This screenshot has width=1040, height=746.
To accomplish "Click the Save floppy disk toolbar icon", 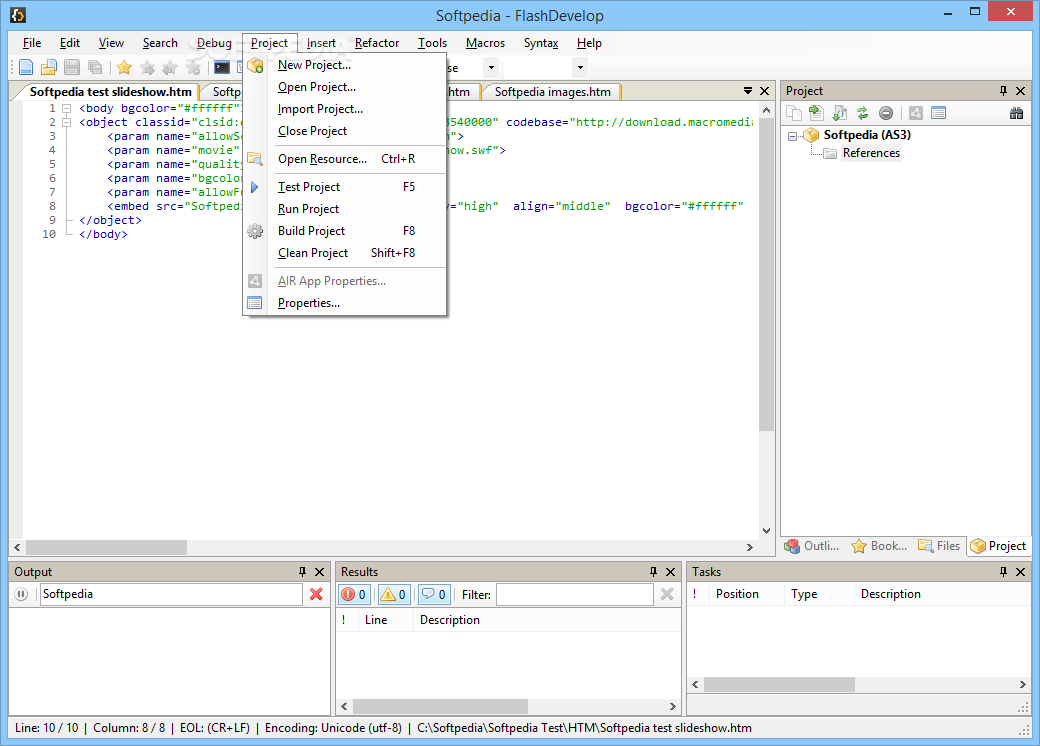I will [x=72, y=67].
